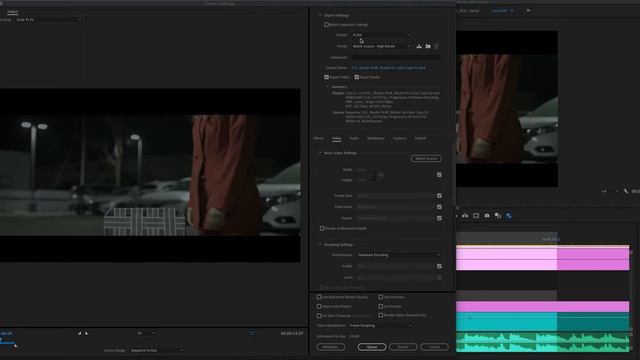Switch to the Effects tab

319,139
